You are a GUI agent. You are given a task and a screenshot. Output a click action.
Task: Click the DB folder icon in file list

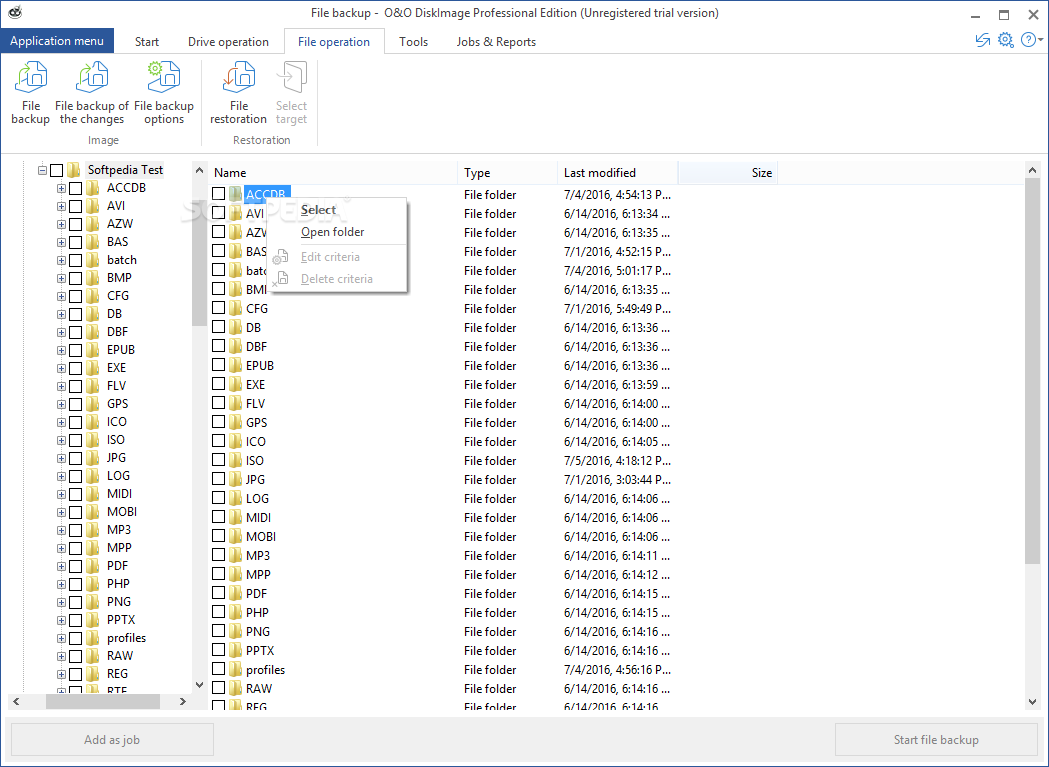click(235, 327)
